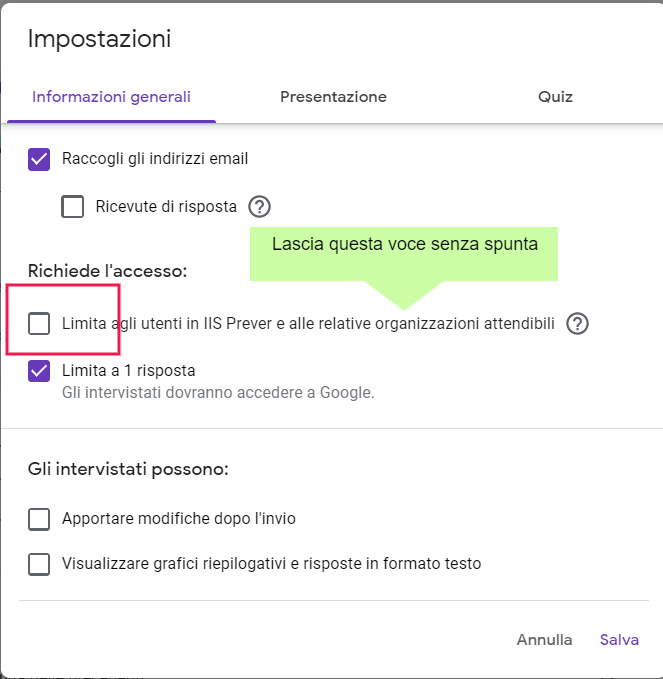Select the Informazioni generali tab

(x=111, y=97)
